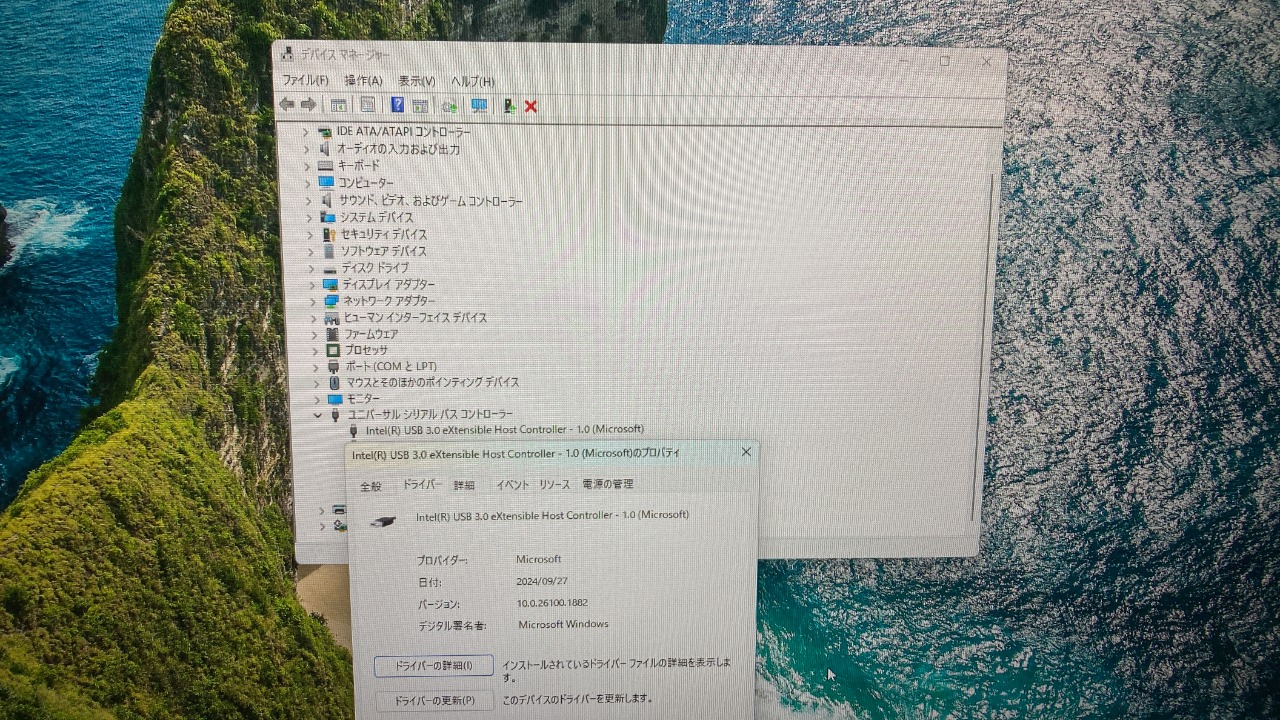1280x720 pixels.
Task: Expand the マウスとそのほかのポインティング デバイス node
Action: [x=316, y=382]
